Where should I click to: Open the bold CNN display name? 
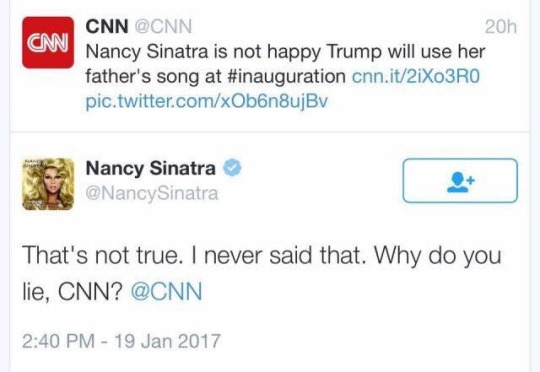107,26
